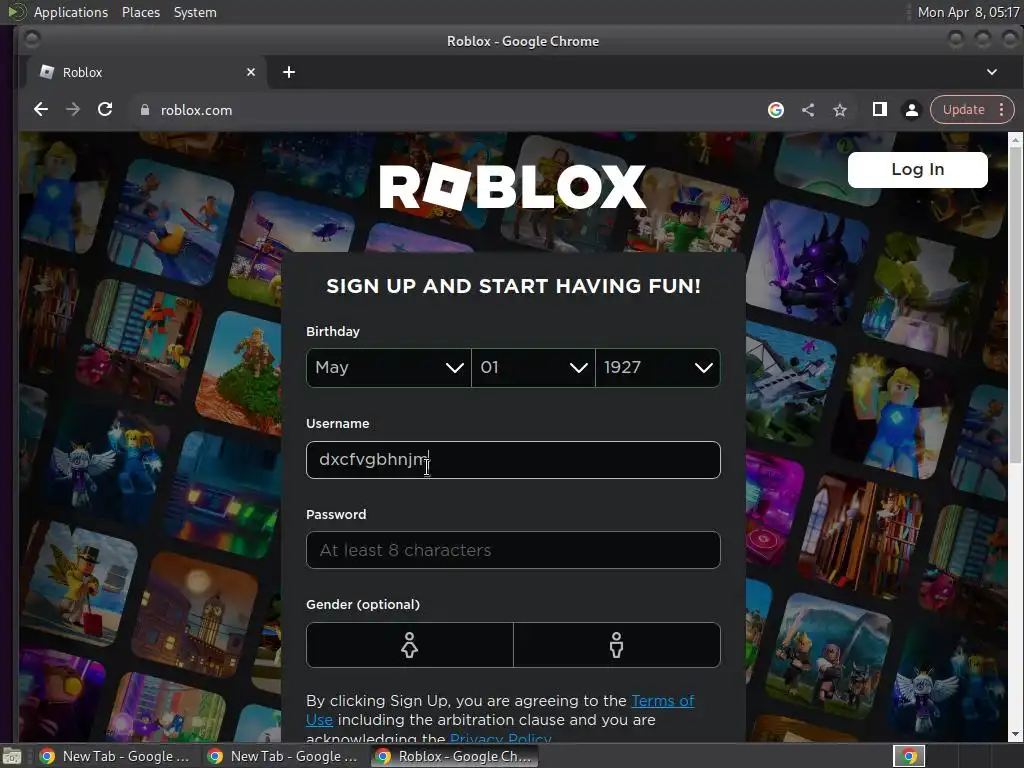
Task: Open the birthday day dropdown showing 01
Action: (x=533, y=368)
